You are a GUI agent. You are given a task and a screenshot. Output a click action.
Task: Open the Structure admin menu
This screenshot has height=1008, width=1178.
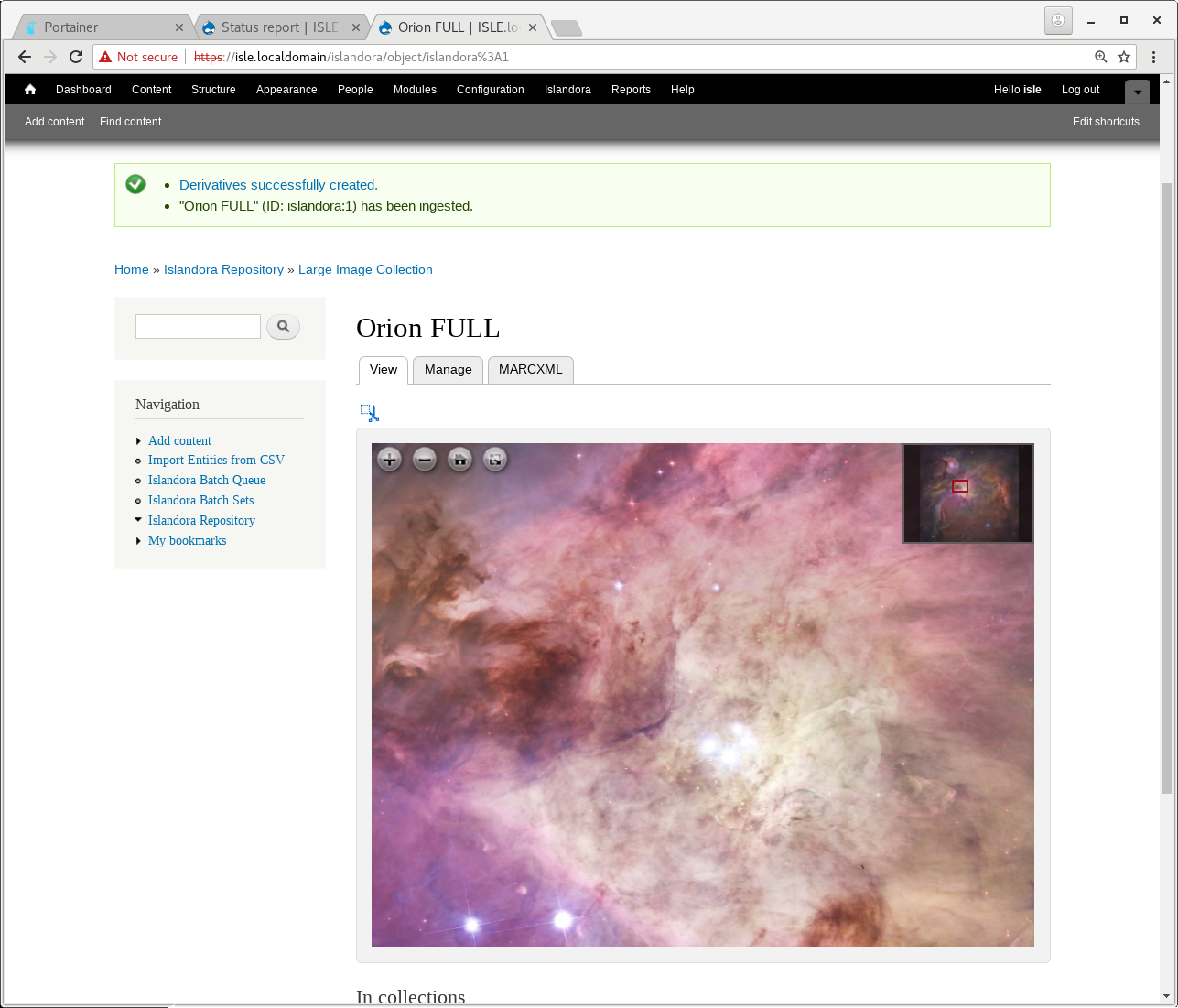[x=213, y=90]
